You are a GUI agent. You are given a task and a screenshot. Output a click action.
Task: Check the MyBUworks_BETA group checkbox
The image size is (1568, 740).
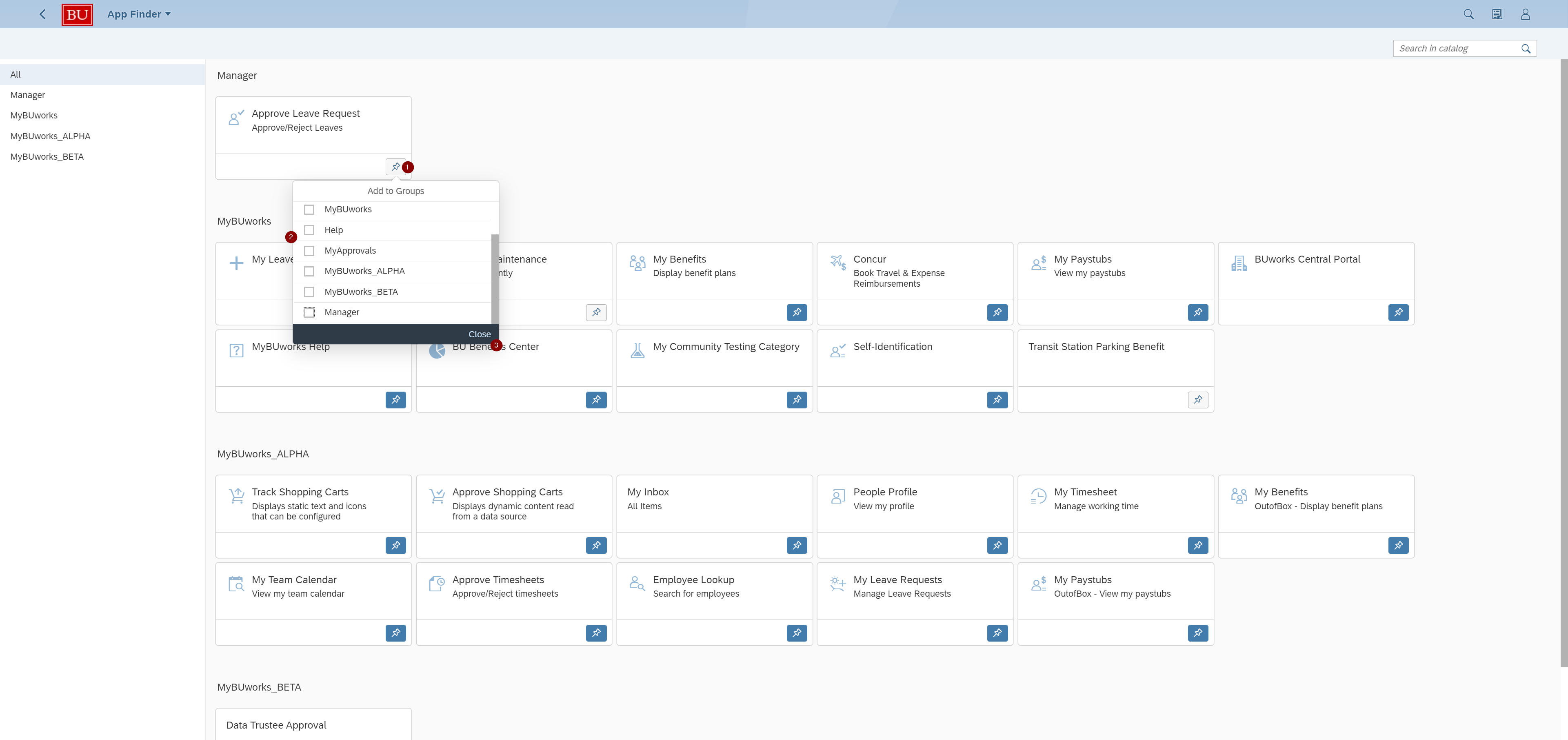point(309,292)
